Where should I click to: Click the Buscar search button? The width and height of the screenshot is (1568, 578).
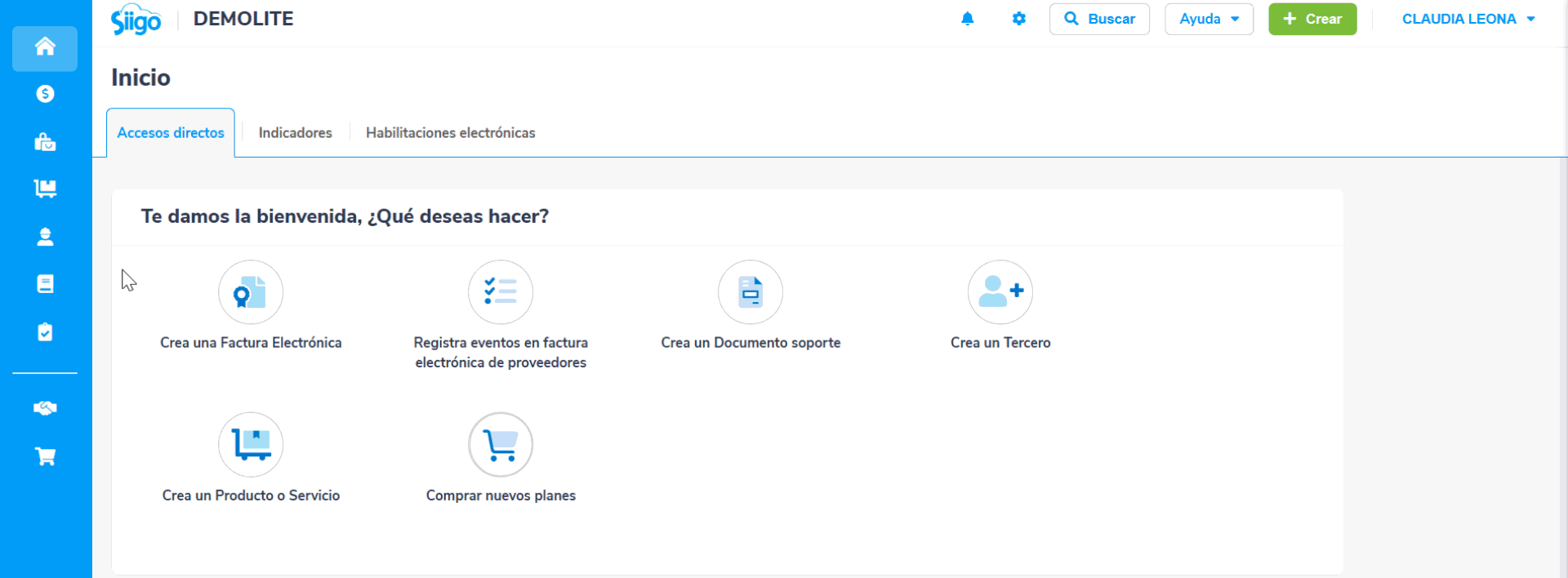1099,19
